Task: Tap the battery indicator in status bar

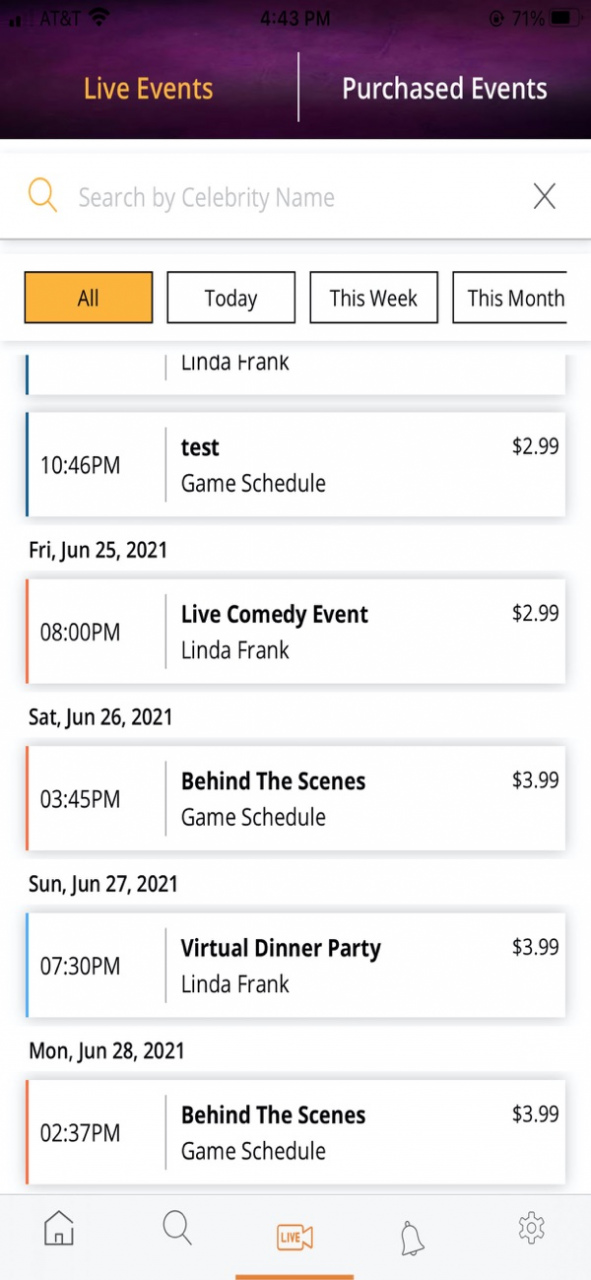Action: (565, 18)
